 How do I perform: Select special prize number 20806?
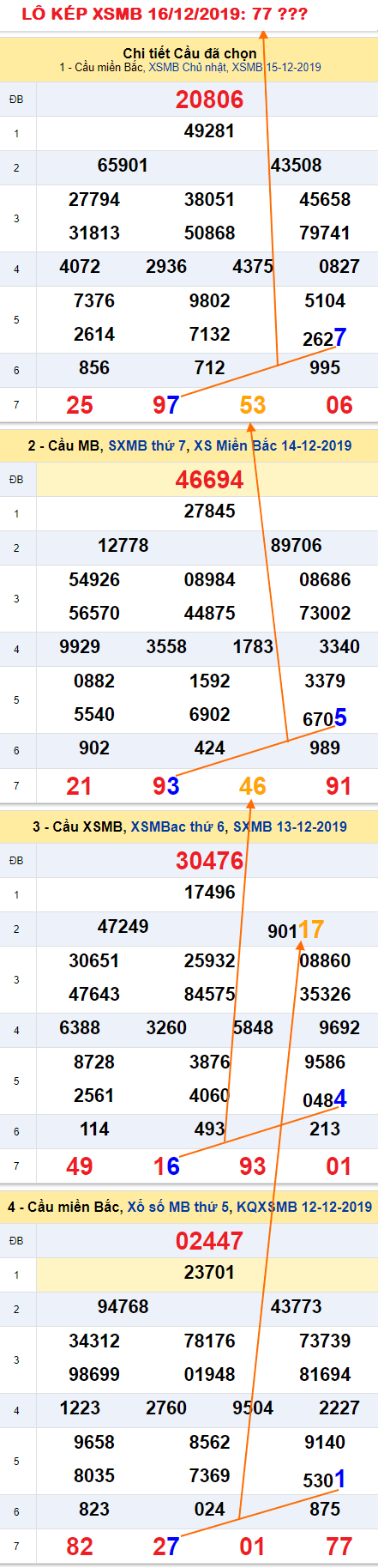tap(210, 100)
